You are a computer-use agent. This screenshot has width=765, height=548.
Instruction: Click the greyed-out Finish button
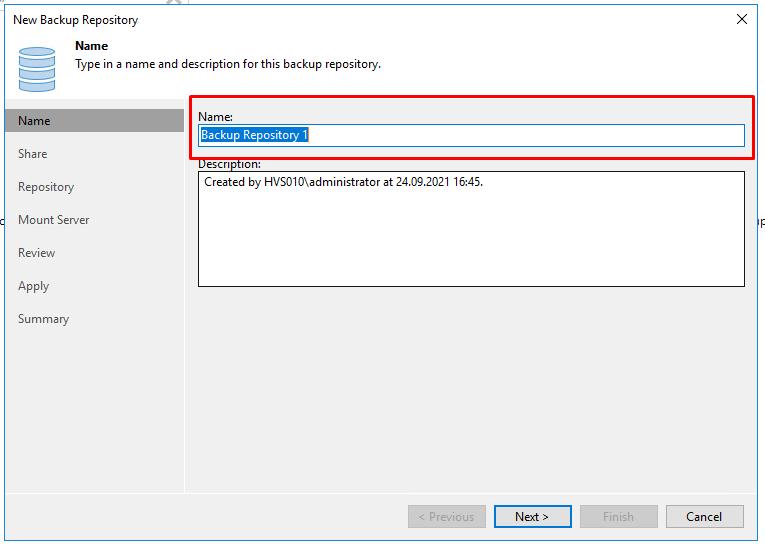[x=619, y=516]
